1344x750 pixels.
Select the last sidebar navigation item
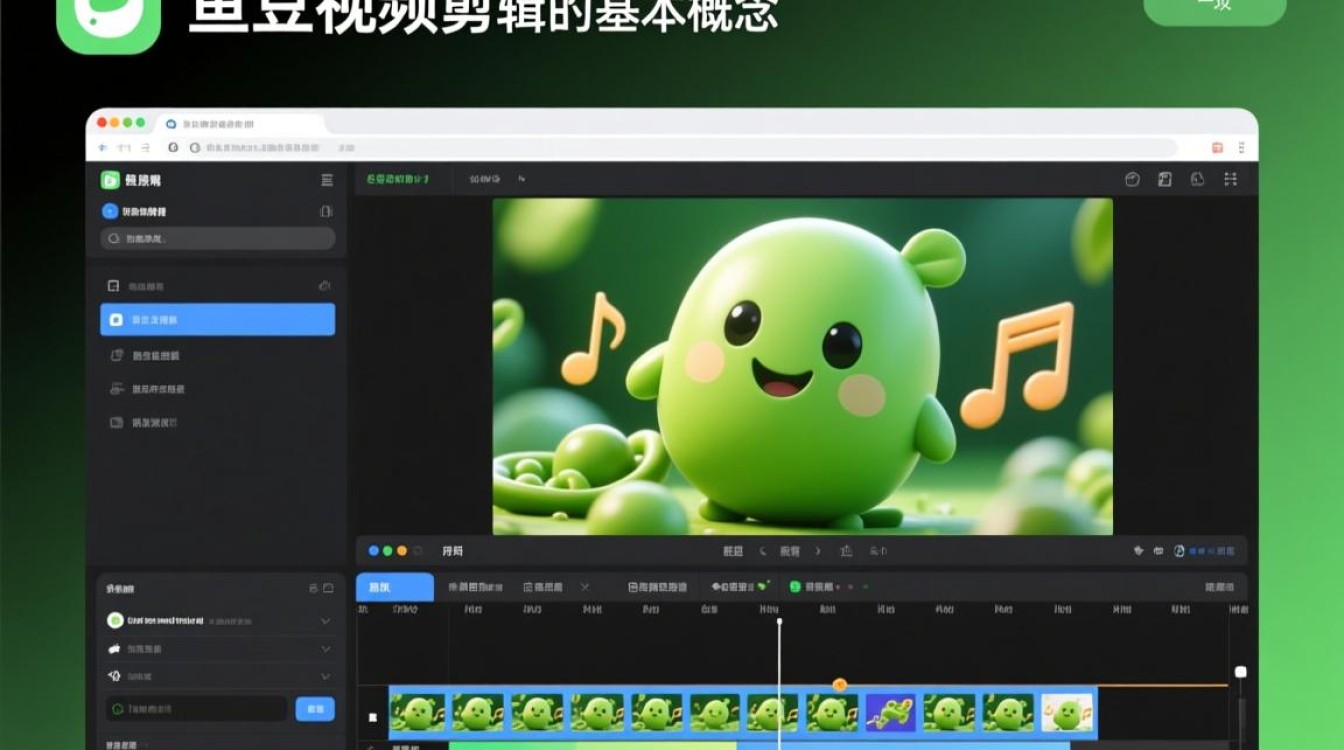(217, 423)
